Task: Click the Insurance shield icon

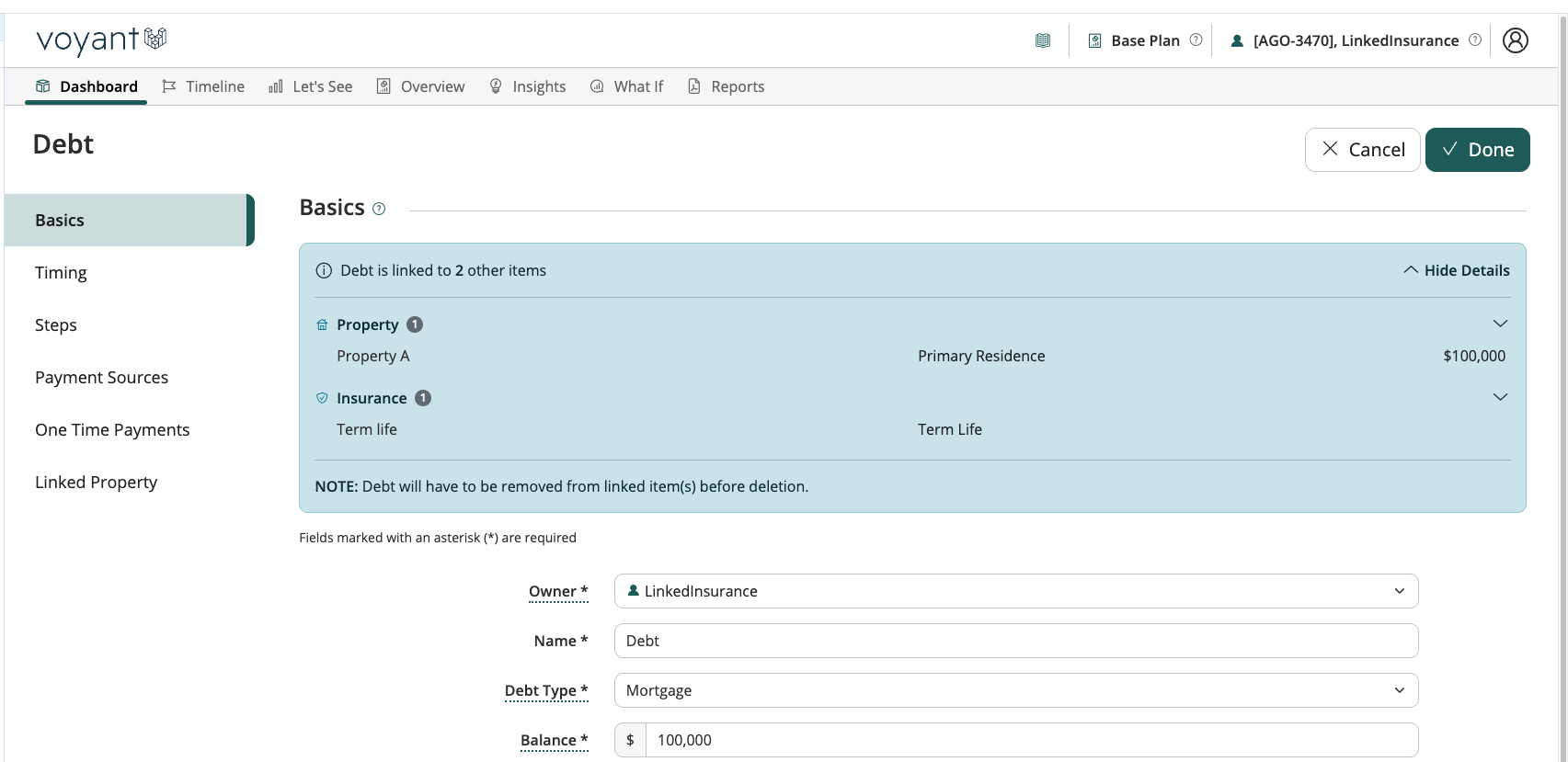Action: (x=322, y=398)
